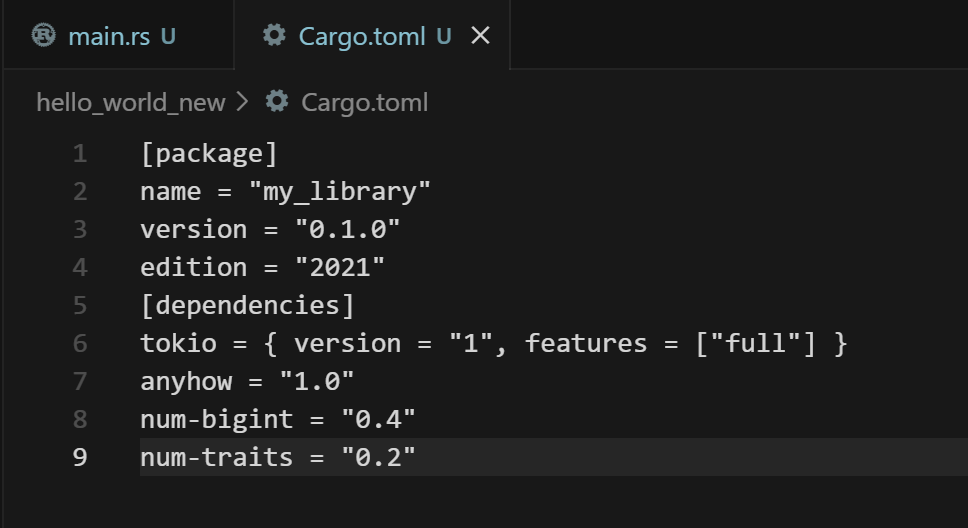Click the gear icon on Cargo.toml tab
The image size is (968, 528).
[x=274, y=36]
